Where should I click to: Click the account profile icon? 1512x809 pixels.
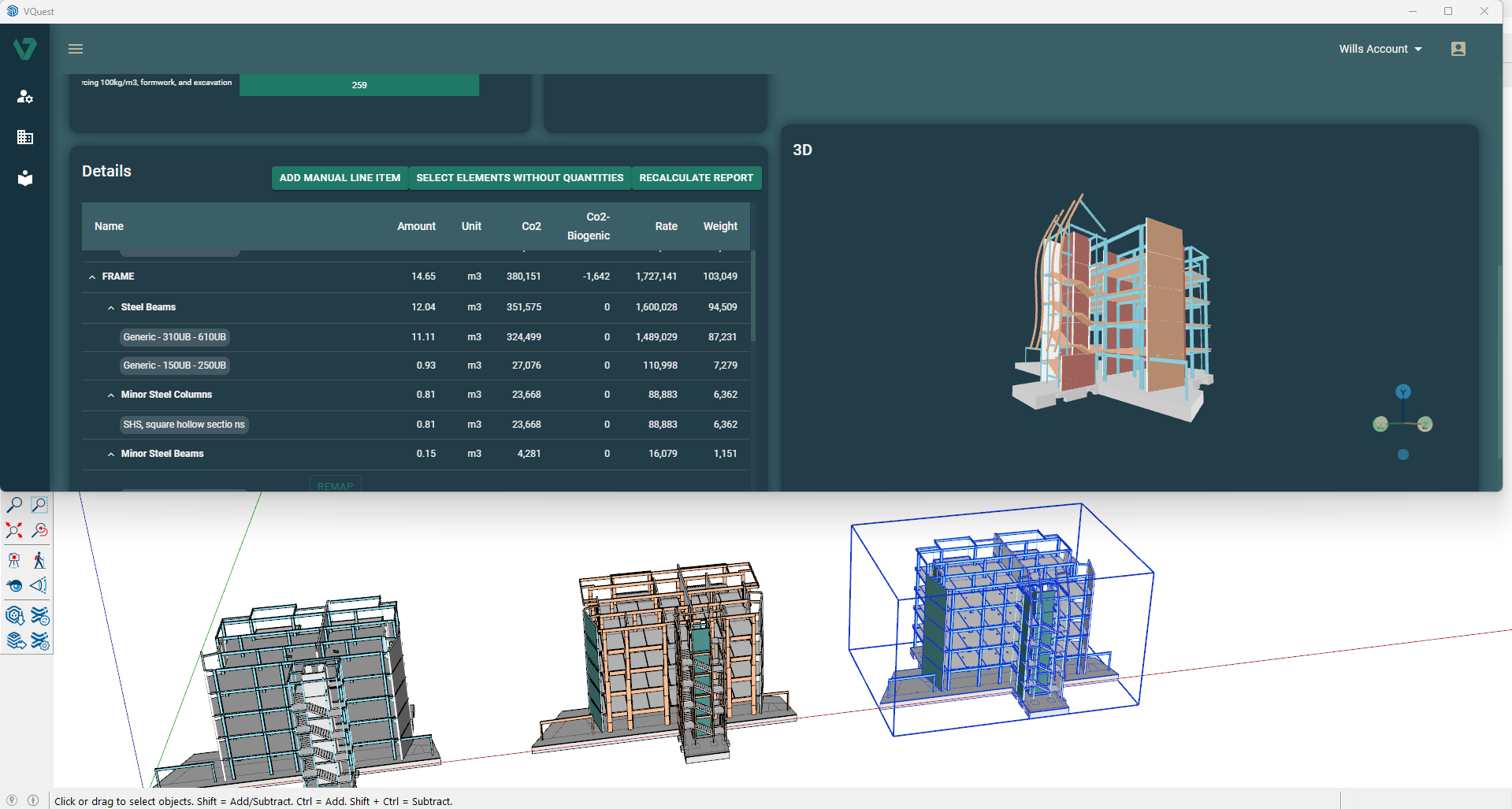pos(1458,49)
